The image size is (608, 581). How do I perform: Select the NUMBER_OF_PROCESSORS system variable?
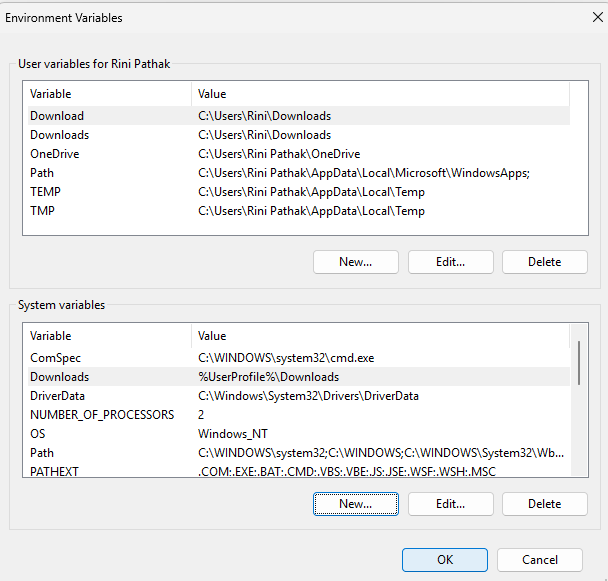102,415
